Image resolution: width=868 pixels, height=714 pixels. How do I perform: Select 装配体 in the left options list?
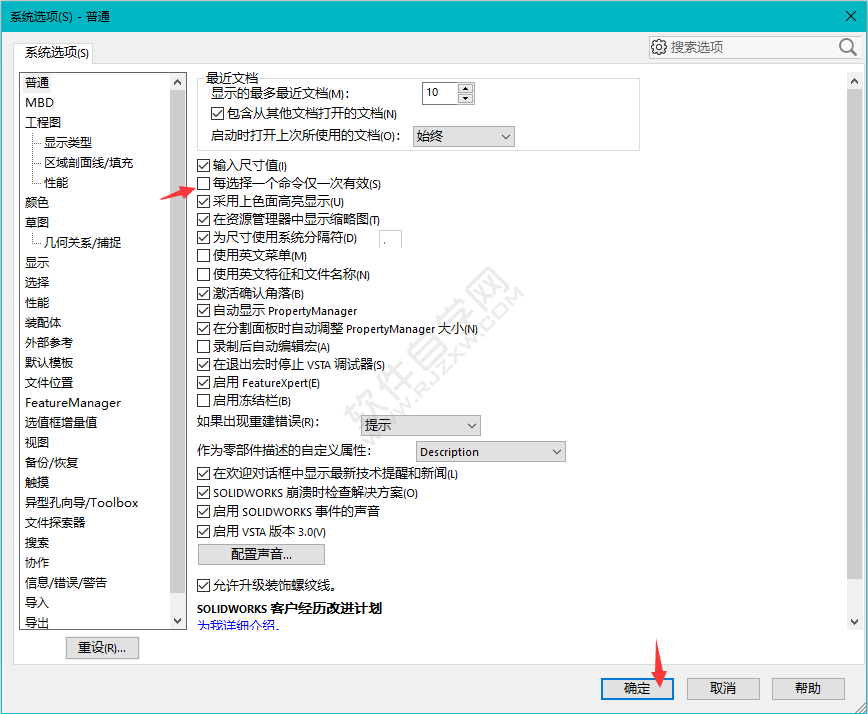coord(42,322)
